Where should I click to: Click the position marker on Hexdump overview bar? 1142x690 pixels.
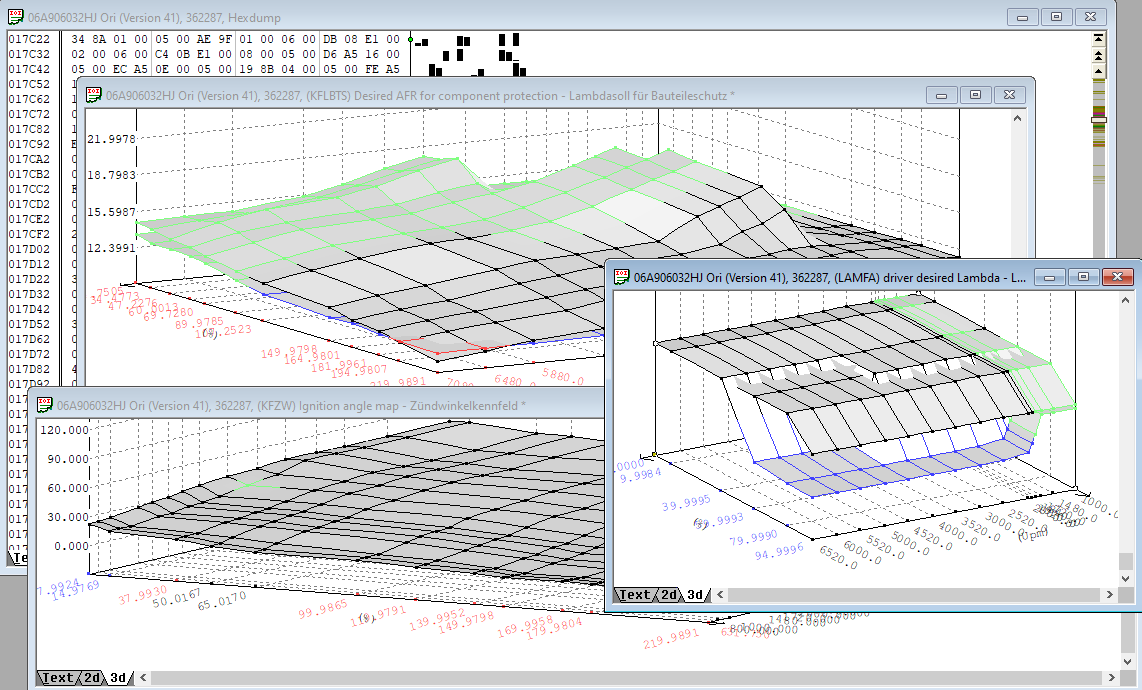pyautogui.click(x=1098, y=119)
